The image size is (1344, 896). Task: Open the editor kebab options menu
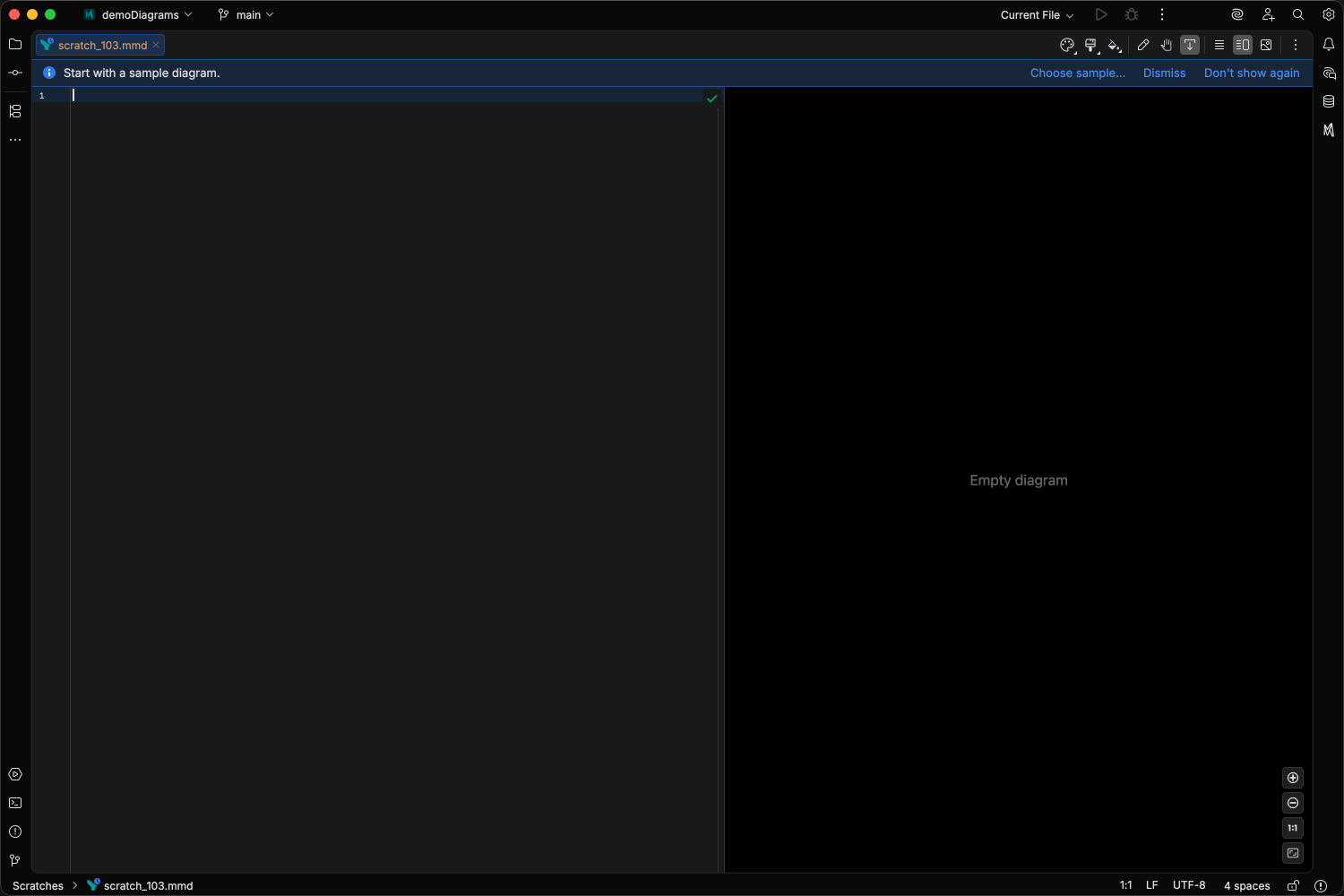[x=1295, y=45]
